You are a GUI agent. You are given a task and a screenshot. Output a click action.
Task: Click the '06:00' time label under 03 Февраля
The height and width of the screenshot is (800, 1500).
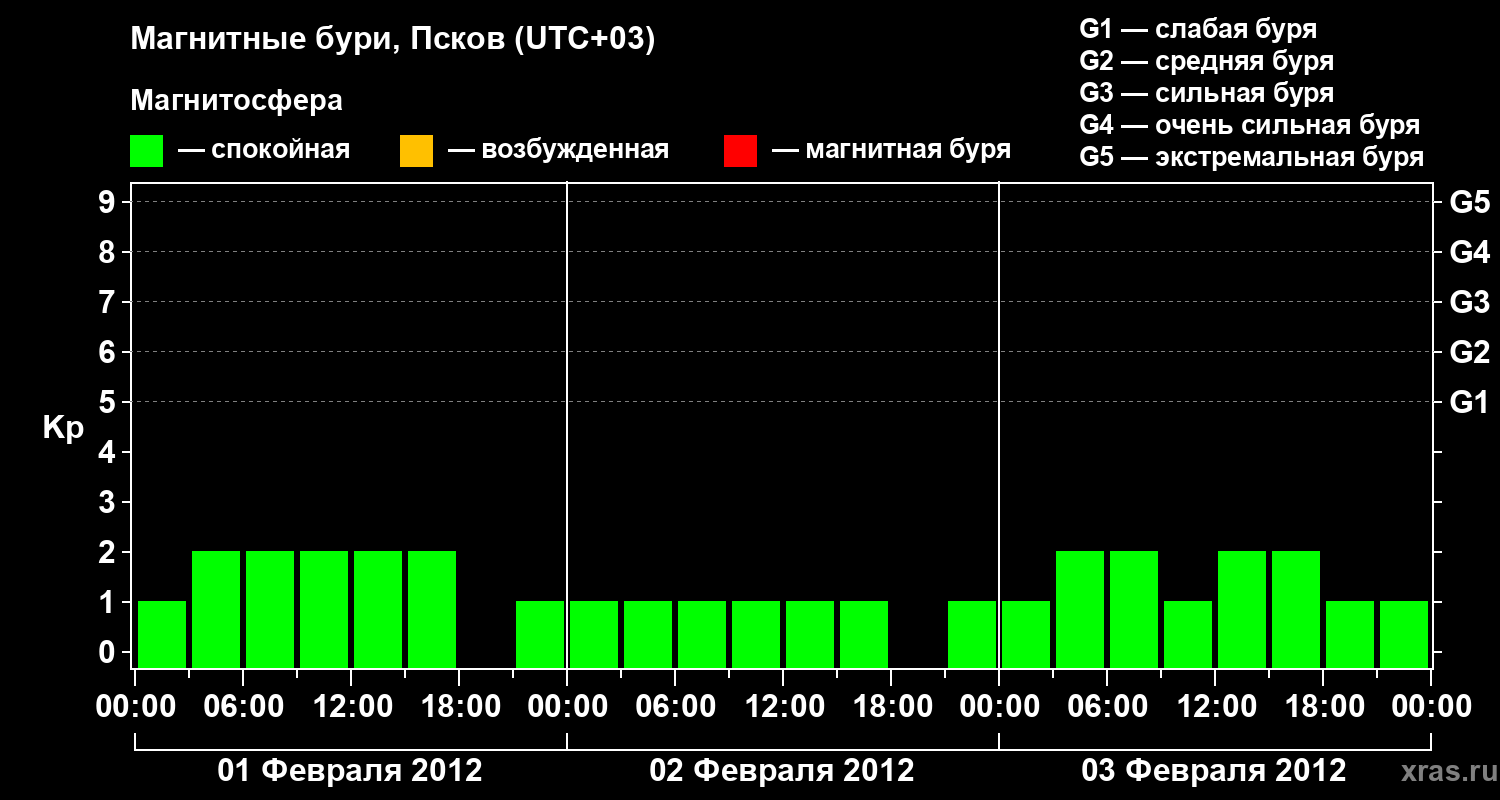pos(1107,707)
